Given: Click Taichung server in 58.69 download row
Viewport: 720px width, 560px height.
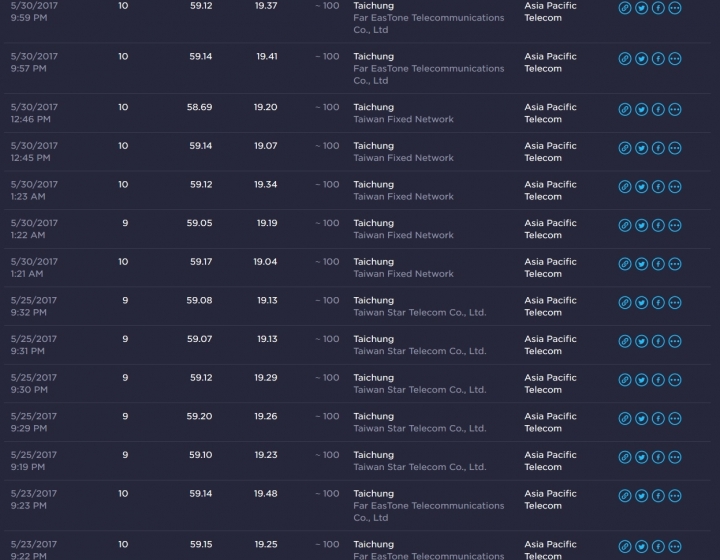Looking at the screenshot, I should click(373, 107).
